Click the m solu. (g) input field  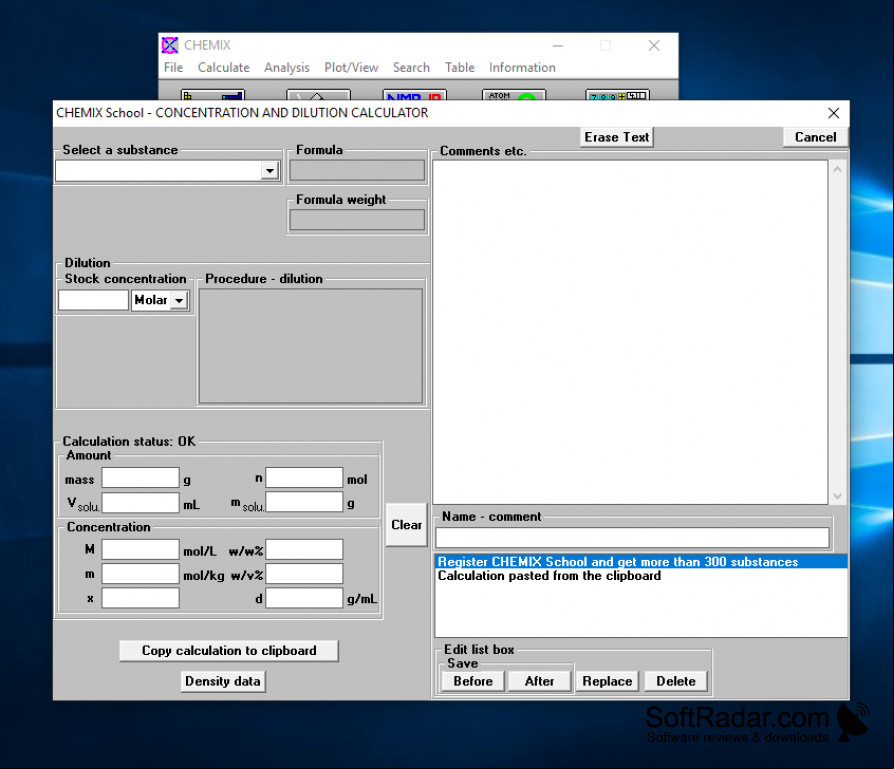tap(304, 502)
